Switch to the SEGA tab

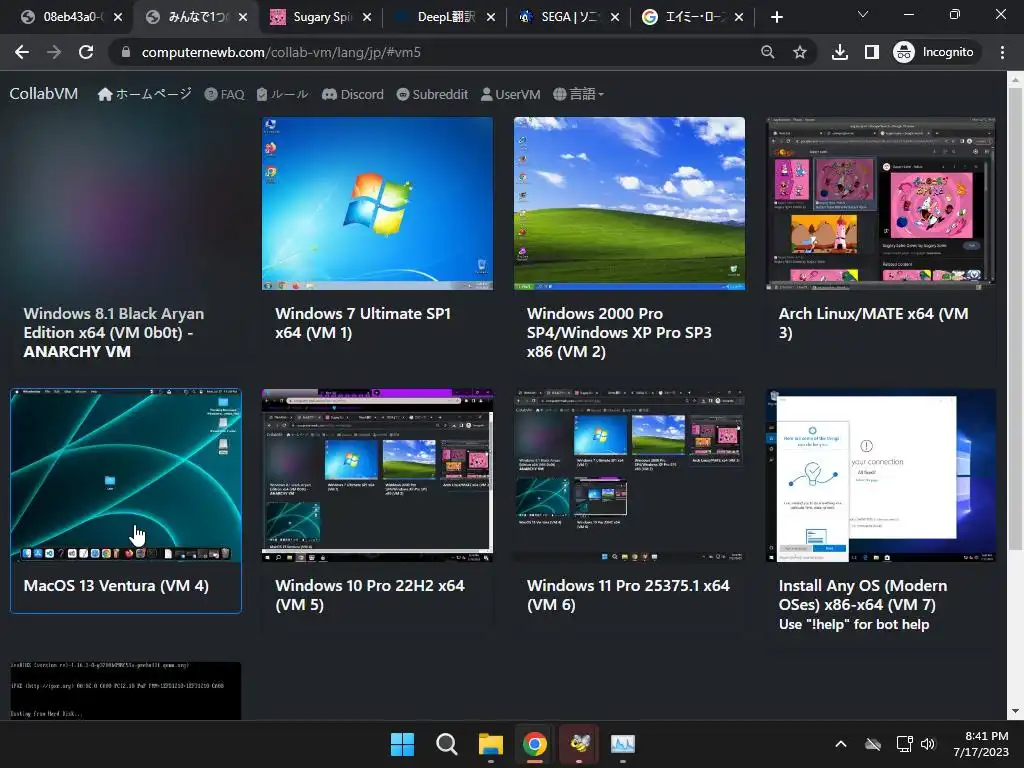[568, 17]
